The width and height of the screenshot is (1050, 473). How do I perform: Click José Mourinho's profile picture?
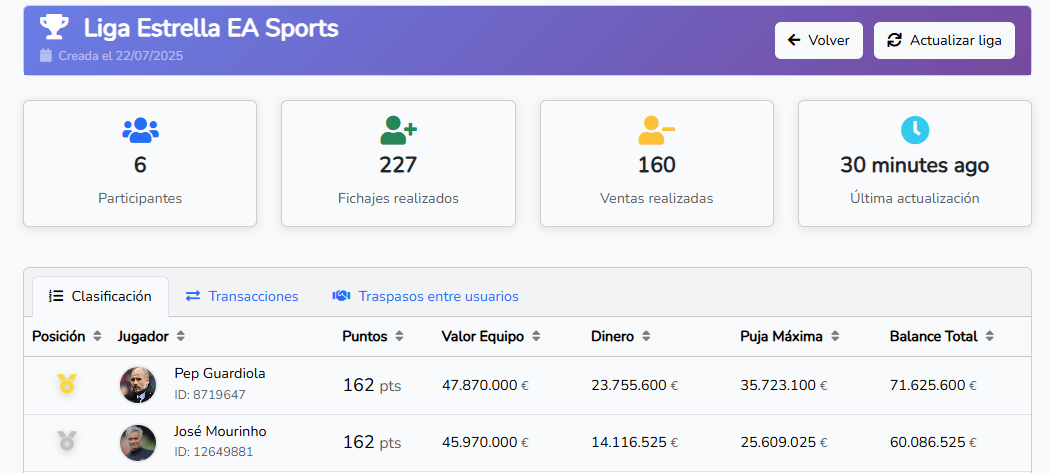[x=138, y=442]
